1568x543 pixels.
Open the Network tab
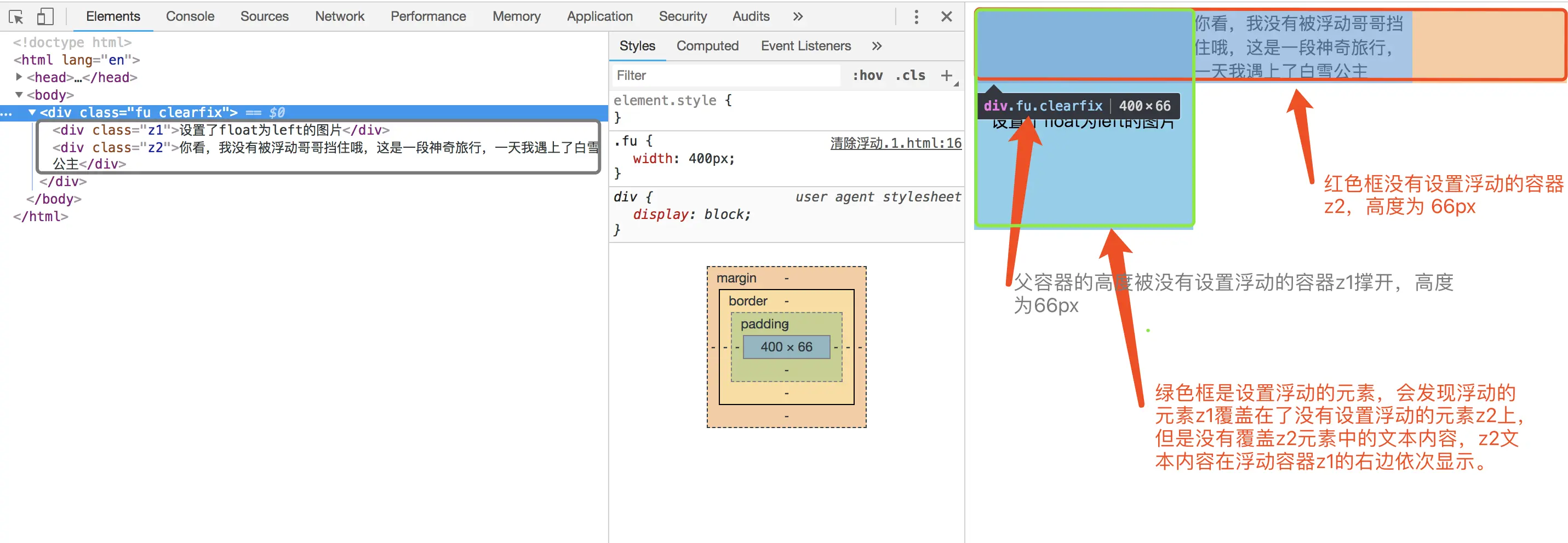pos(340,16)
